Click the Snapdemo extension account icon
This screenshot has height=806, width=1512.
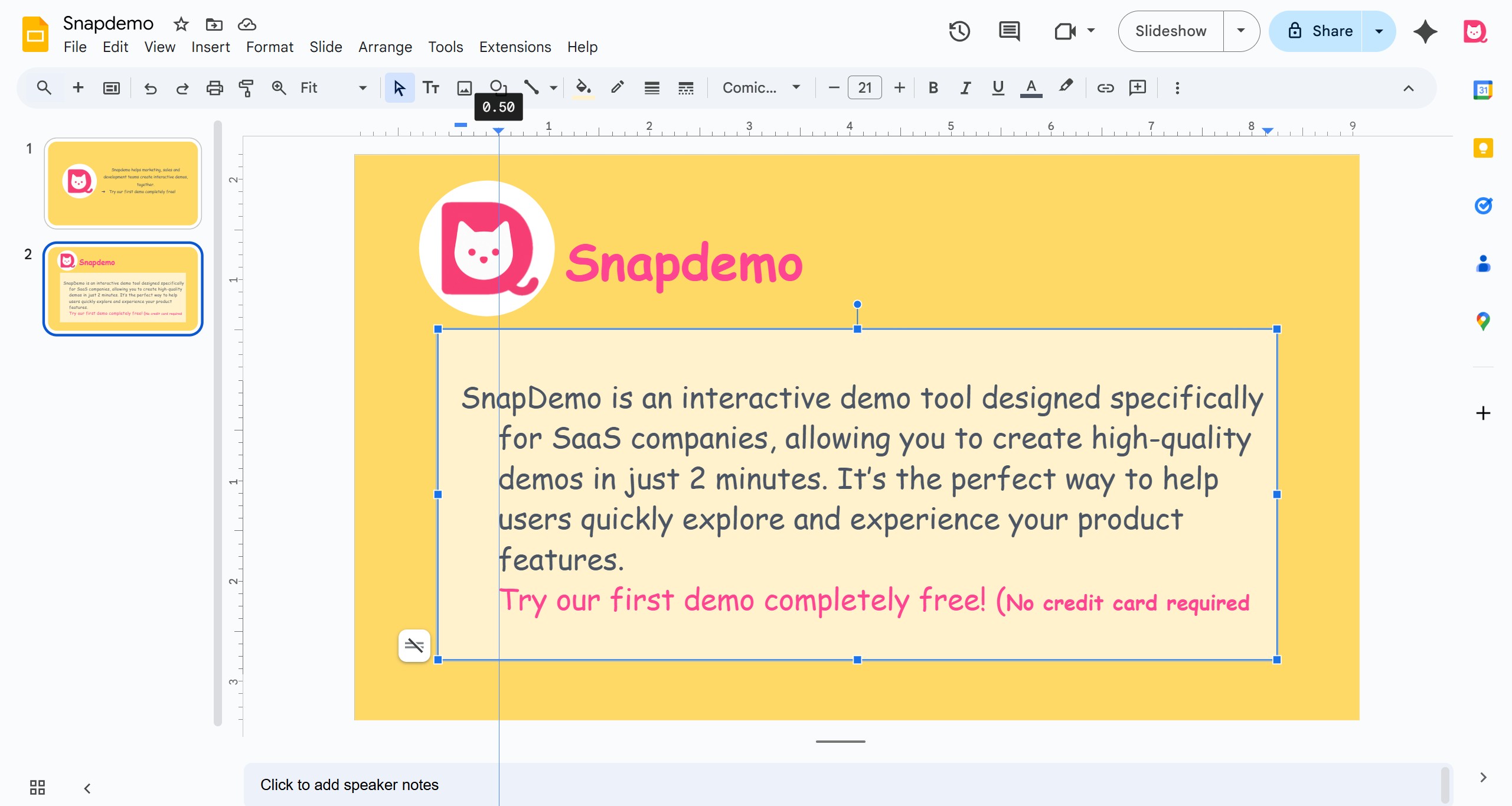coord(1475,31)
